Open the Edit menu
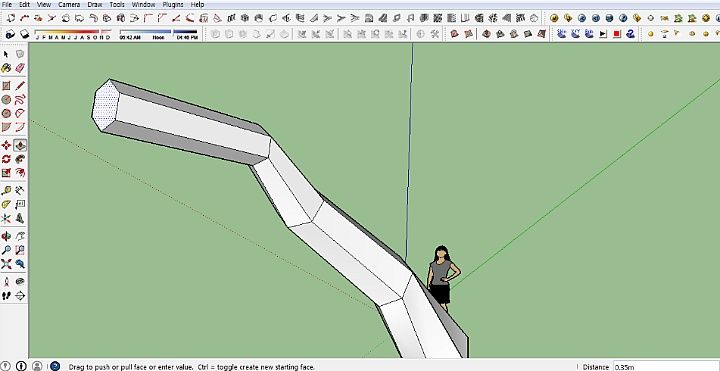The image size is (720, 371). [x=24, y=4]
